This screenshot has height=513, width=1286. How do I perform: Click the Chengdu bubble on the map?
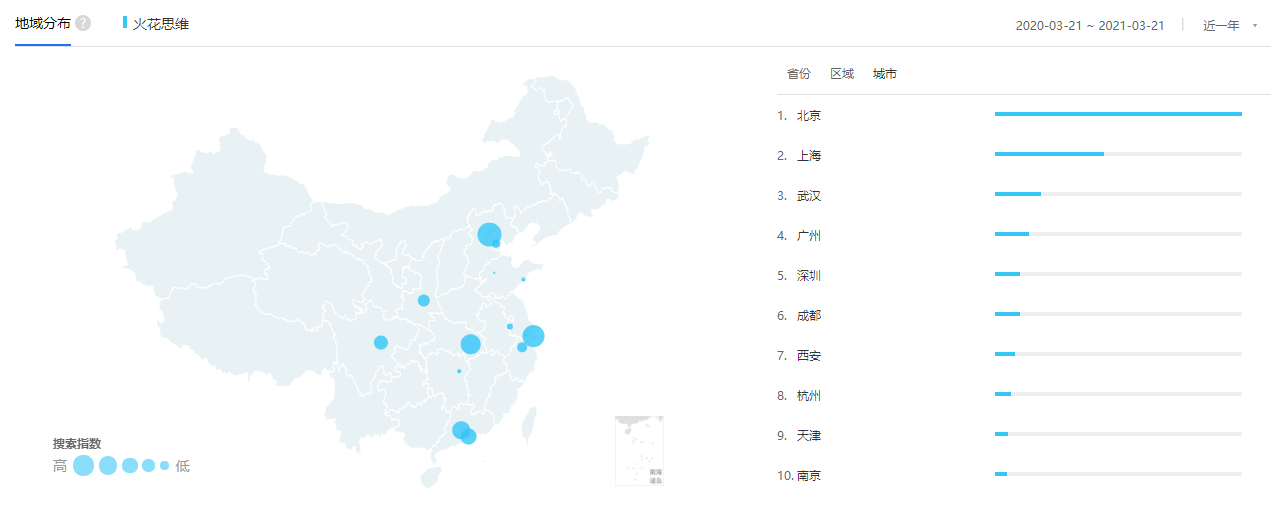(381, 342)
